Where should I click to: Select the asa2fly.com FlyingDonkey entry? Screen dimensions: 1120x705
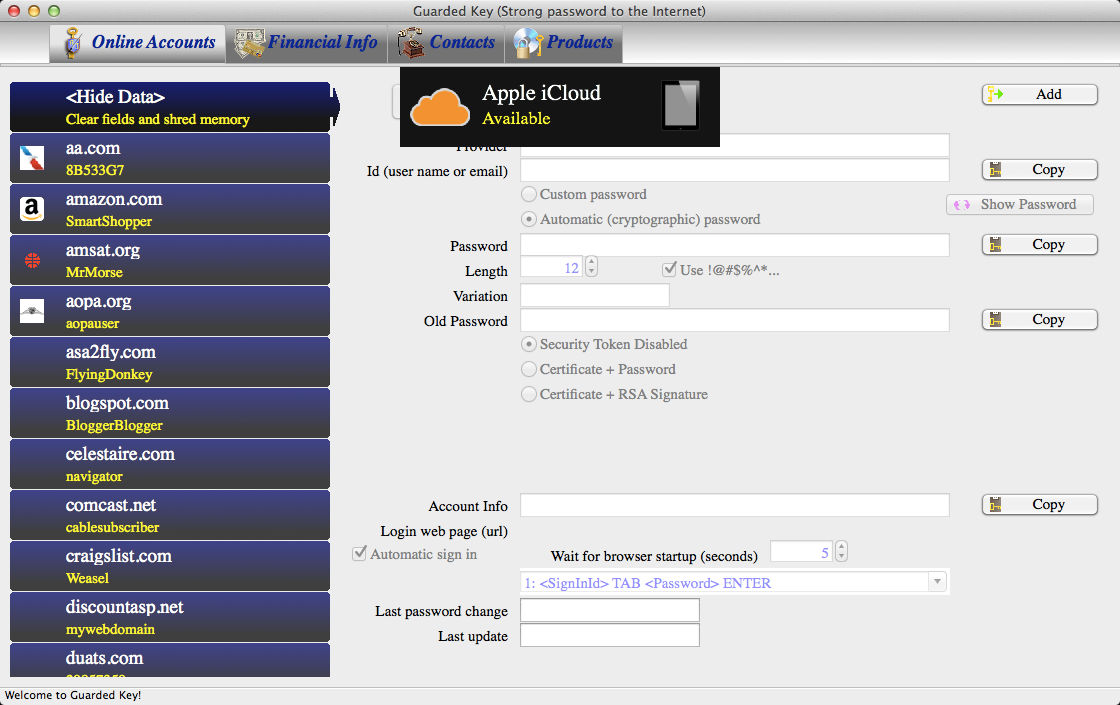(170, 362)
